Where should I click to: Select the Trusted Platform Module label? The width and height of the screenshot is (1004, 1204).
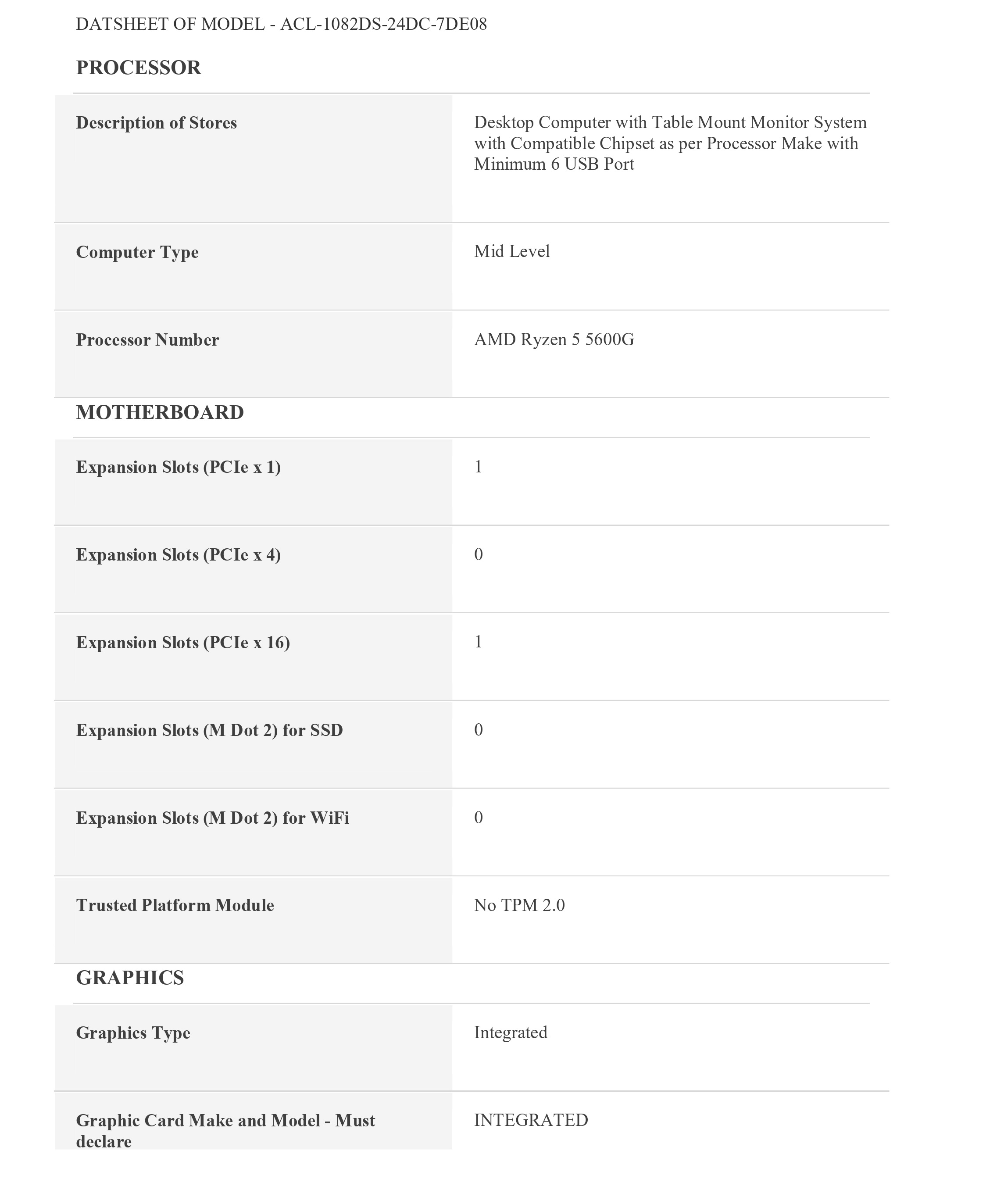click(175, 905)
